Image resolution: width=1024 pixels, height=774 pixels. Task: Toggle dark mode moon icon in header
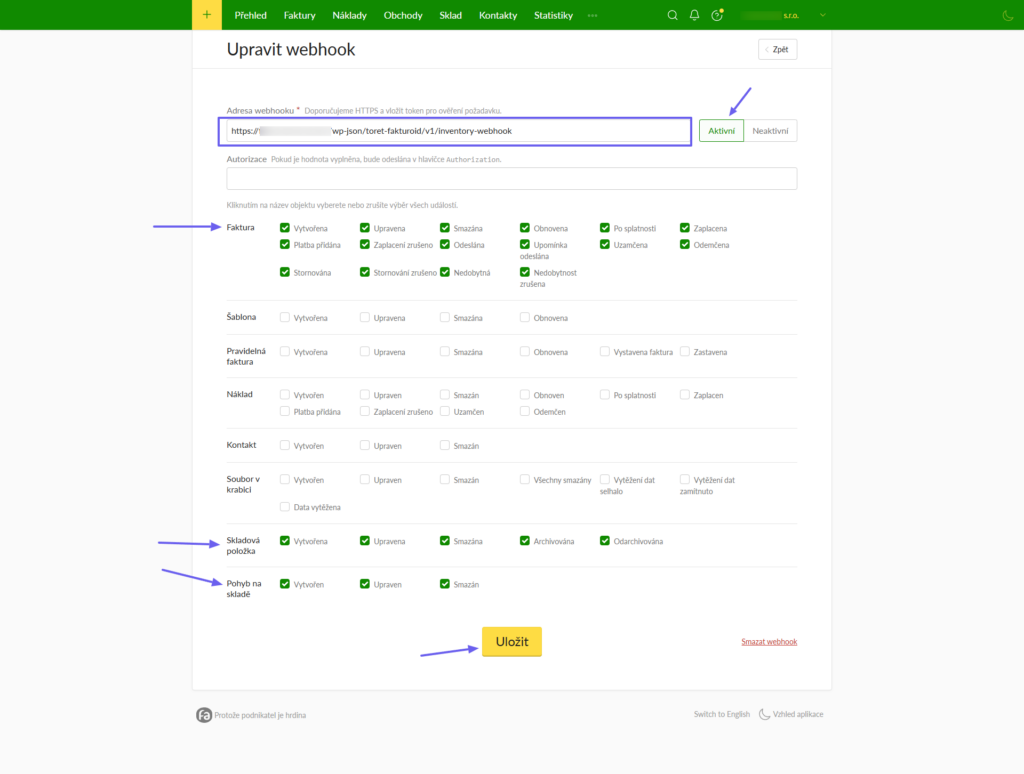[1008, 16]
